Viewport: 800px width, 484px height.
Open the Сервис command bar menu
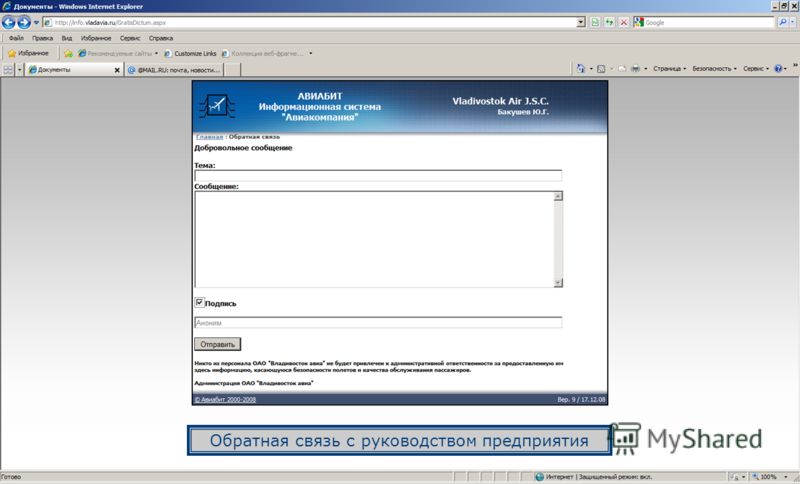click(x=756, y=68)
